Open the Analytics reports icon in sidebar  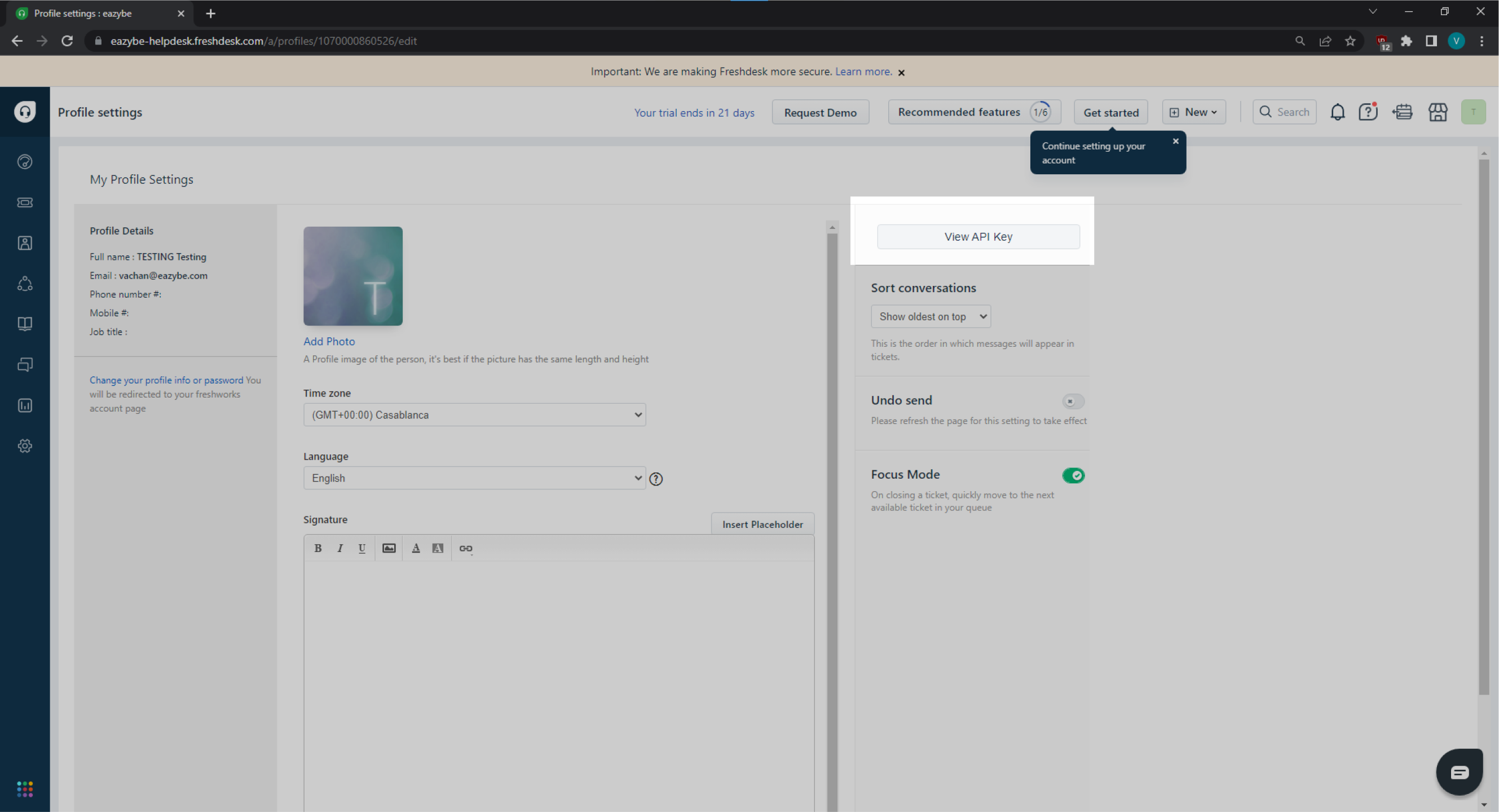point(24,405)
